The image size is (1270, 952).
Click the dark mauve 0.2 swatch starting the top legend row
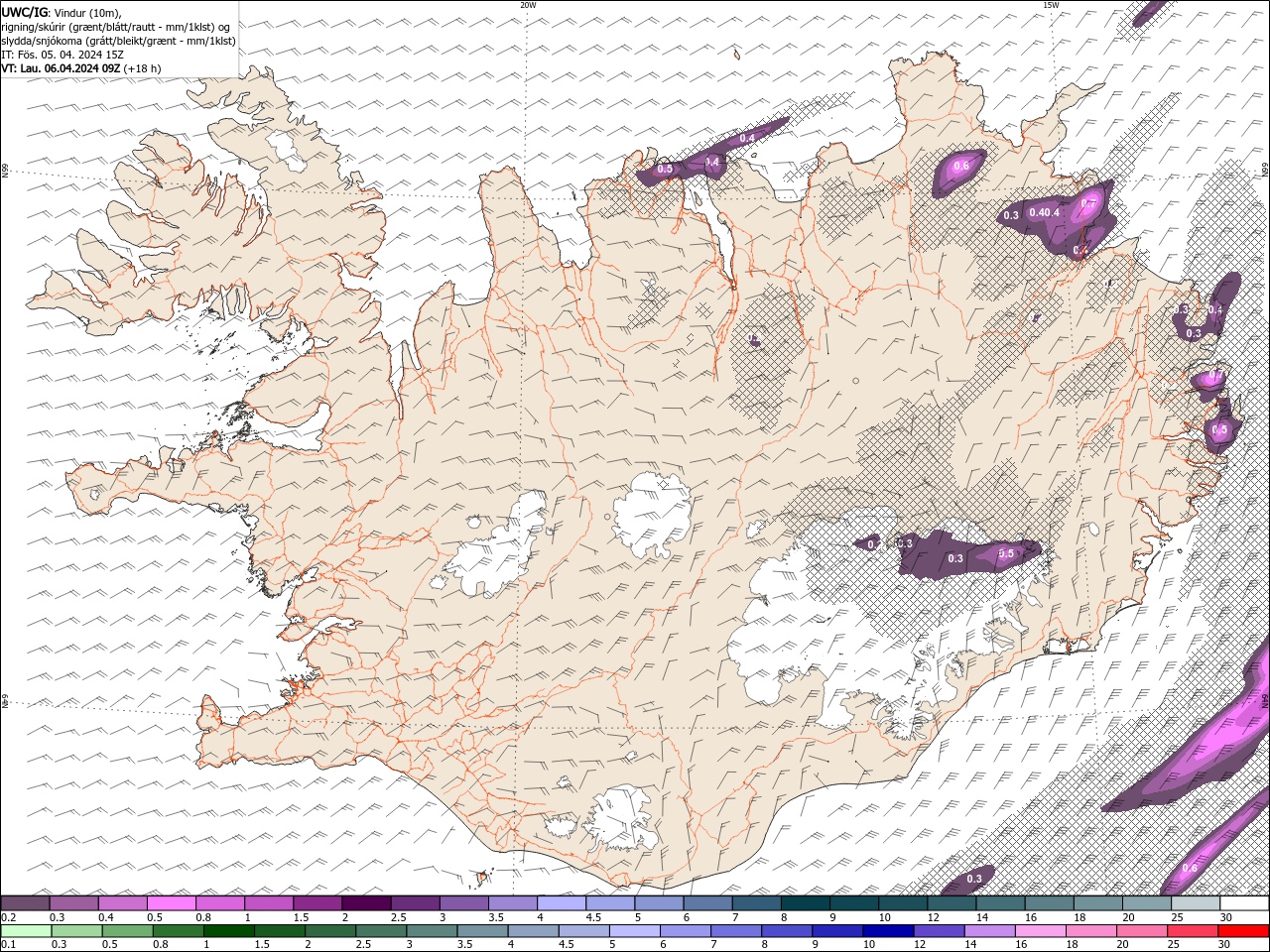tap(26, 903)
